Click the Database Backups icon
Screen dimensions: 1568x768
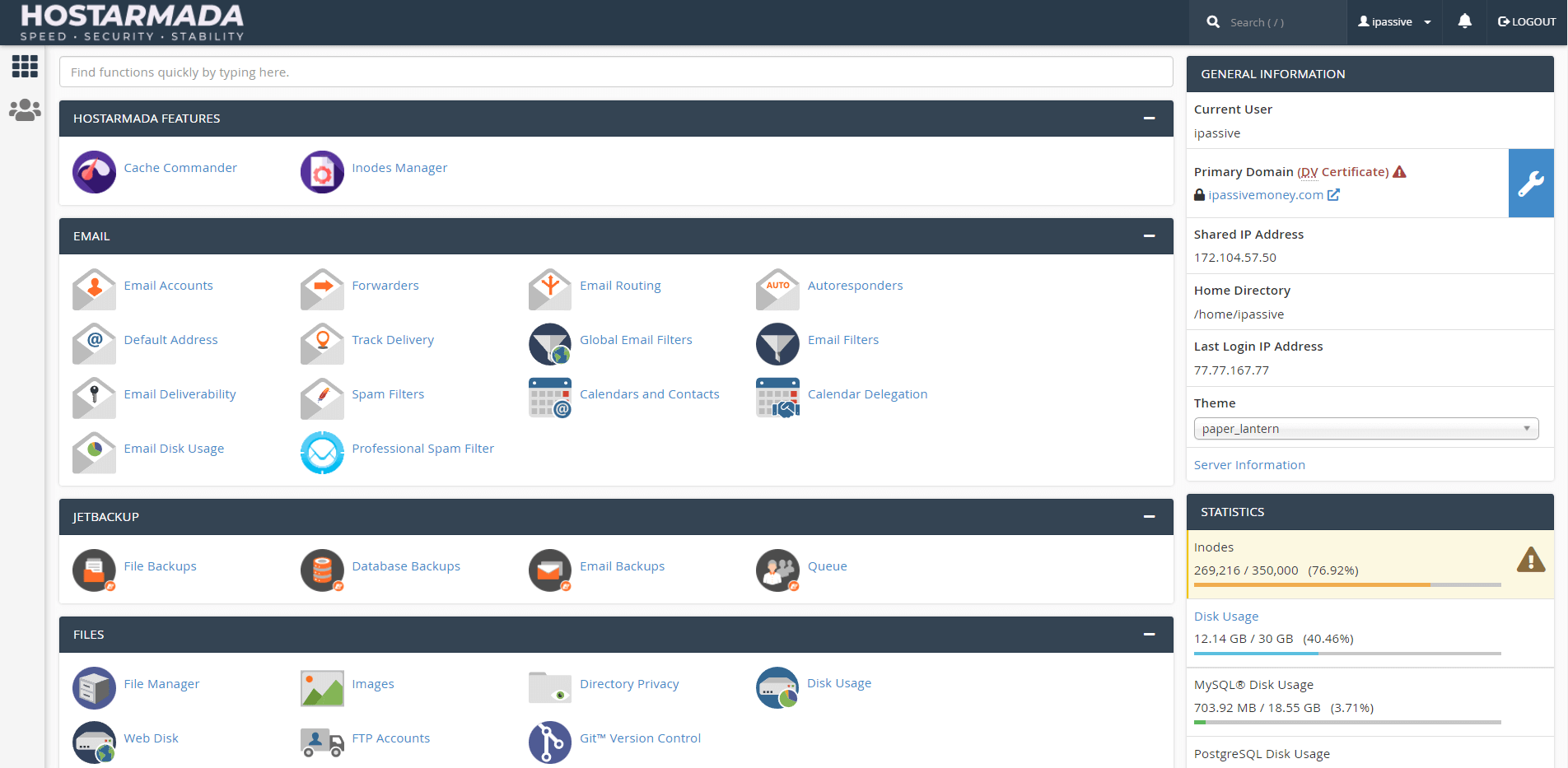[322, 570]
